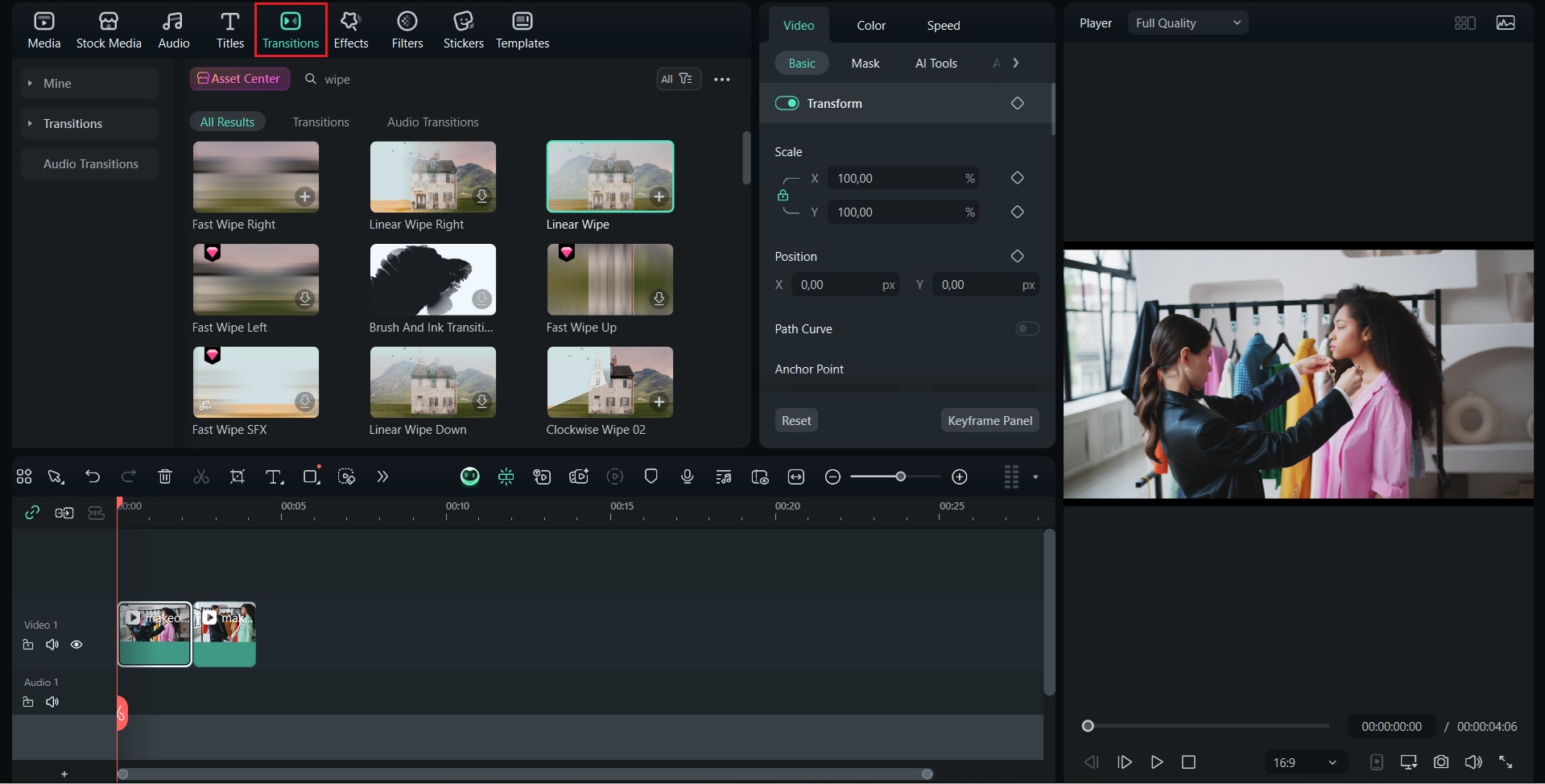The height and width of the screenshot is (784, 1545).
Task: Lock the Video 1 track
Action: click(28, 645)
